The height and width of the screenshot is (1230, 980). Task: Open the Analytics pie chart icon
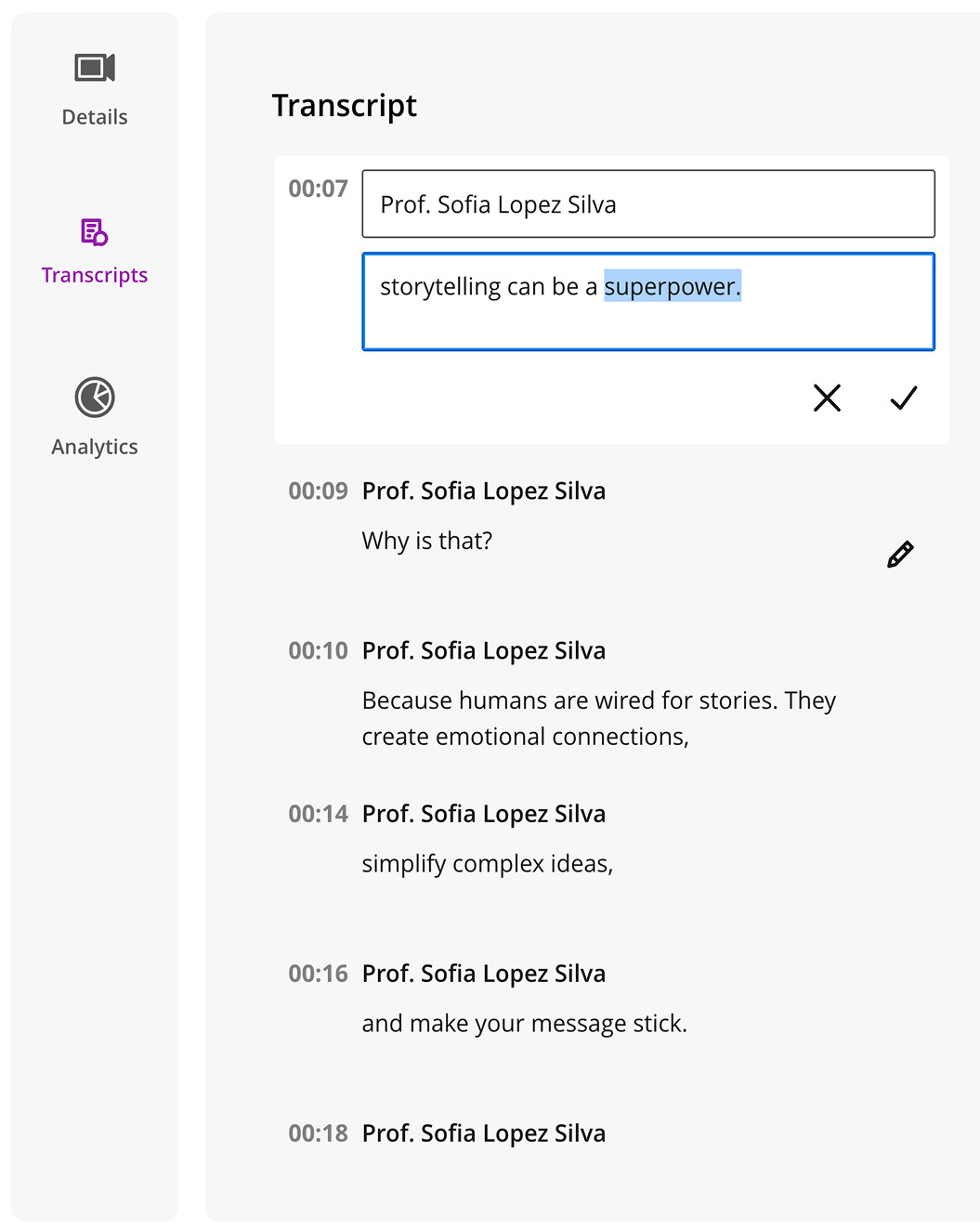95,398
